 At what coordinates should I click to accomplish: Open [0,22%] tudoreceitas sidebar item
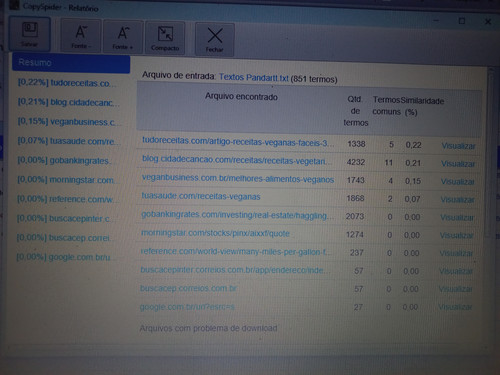point(67,83)
